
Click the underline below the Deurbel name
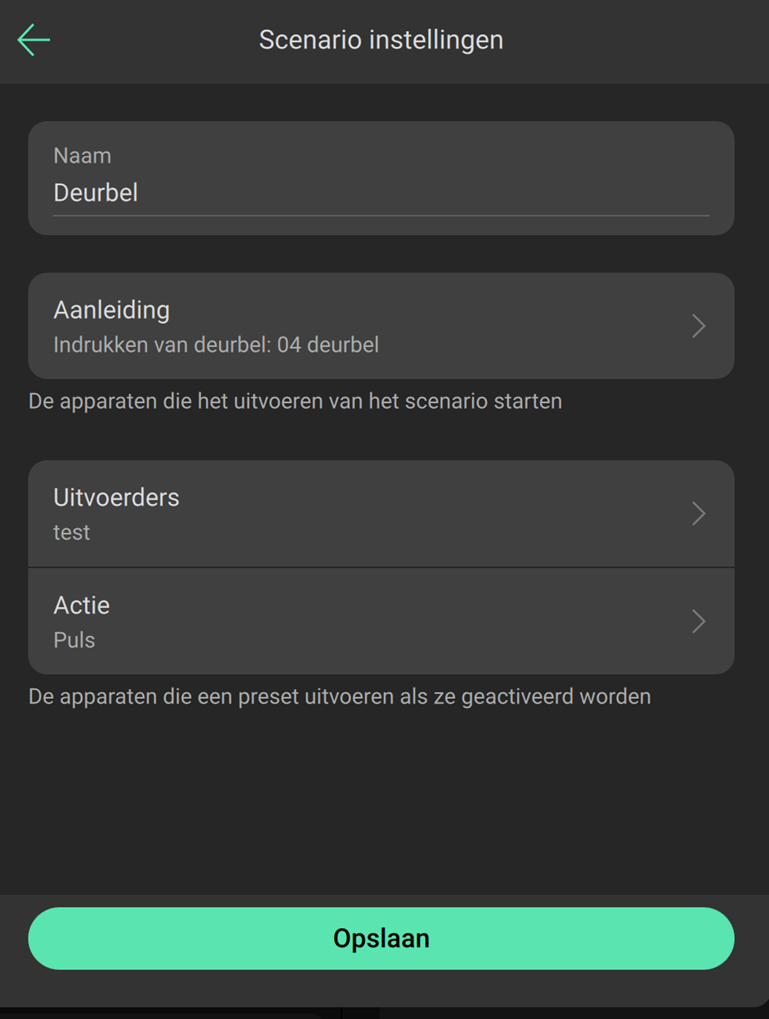tap(381, 215)
